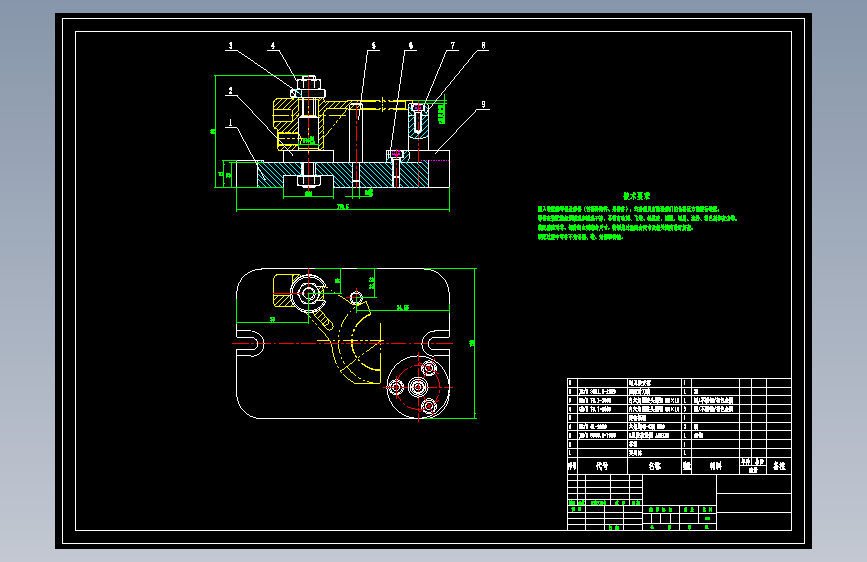This screenshot has height=562, width=867.
Task: Click the yellow hatched block in plan view
Action: (x=283, y=290)
